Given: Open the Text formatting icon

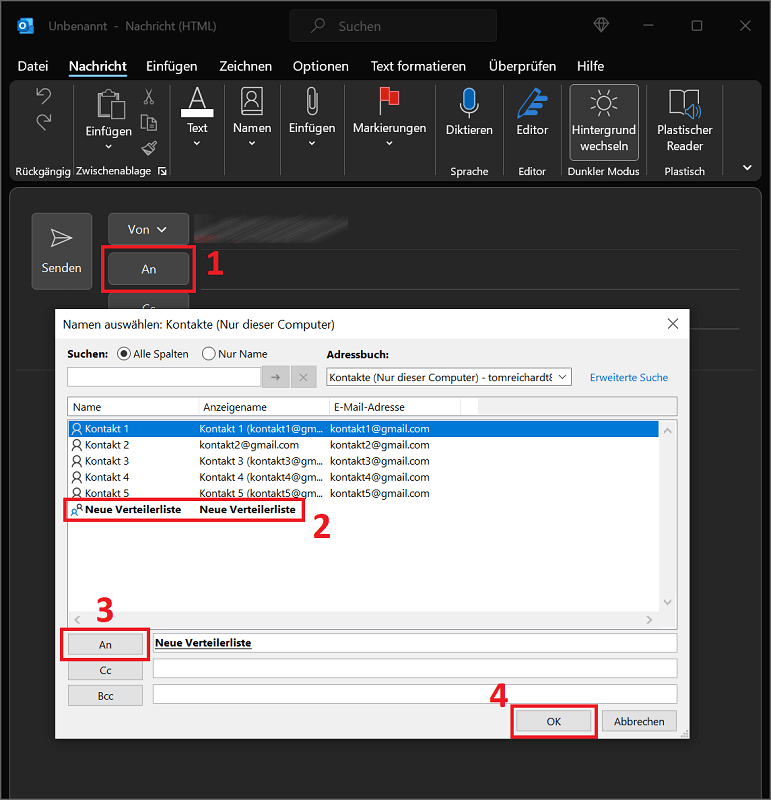Looking at the screenshot, I should pos(197,102).
